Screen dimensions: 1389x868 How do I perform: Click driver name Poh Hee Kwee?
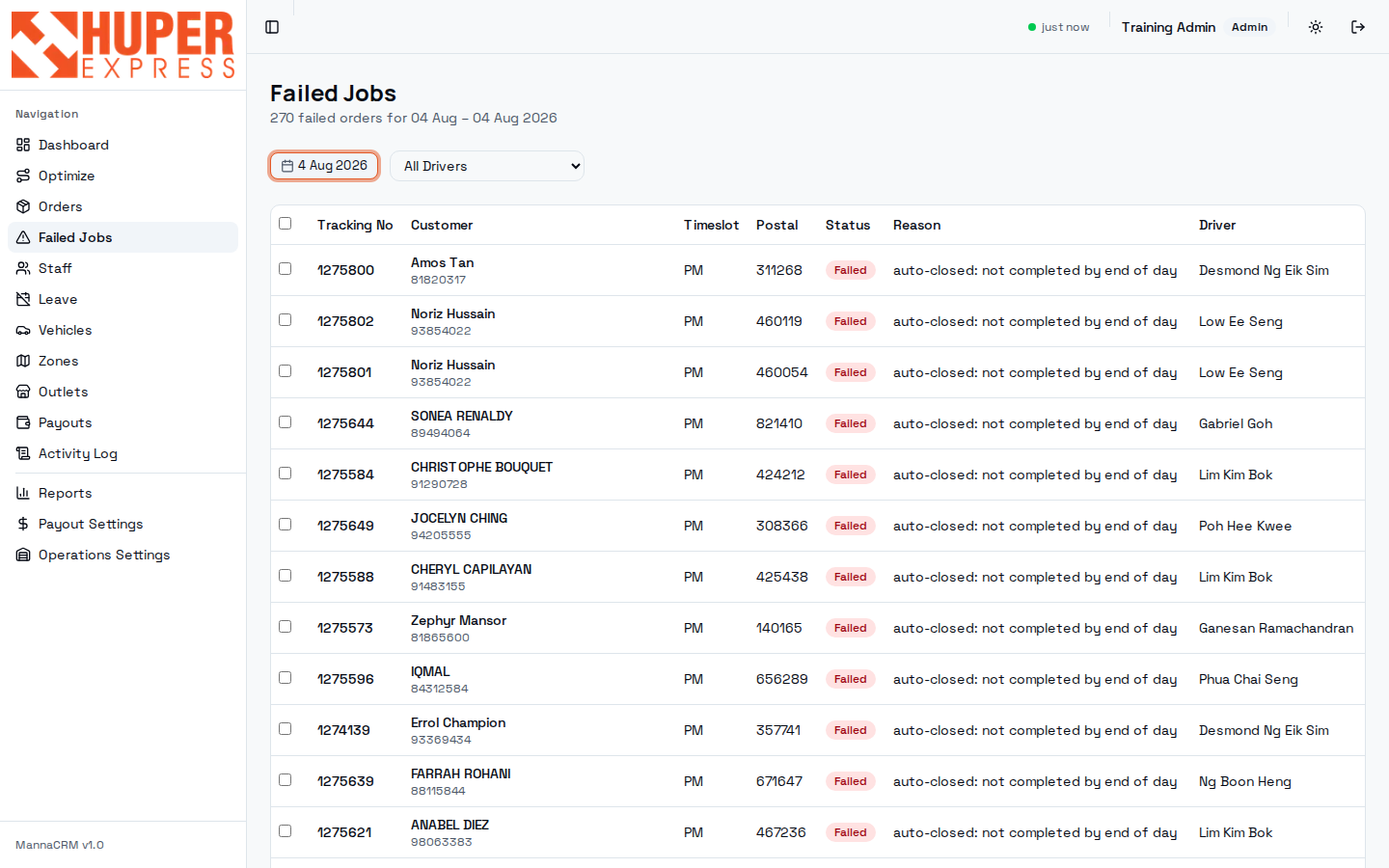pos(1245,526)
